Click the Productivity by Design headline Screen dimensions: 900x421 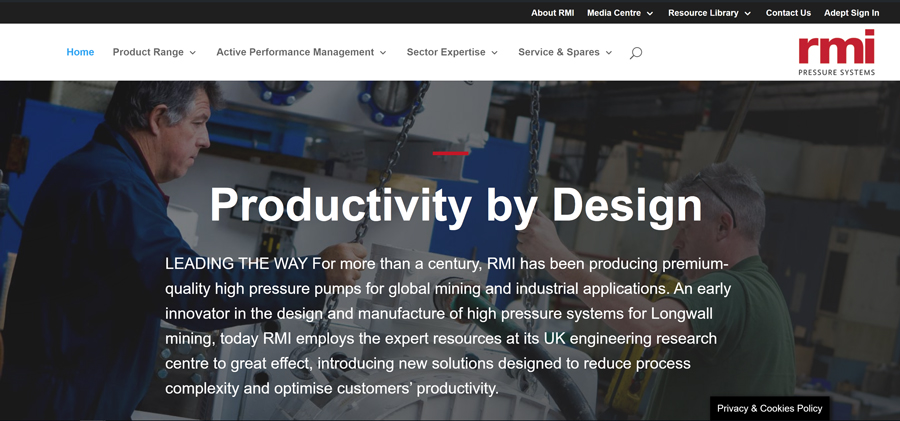456,205
